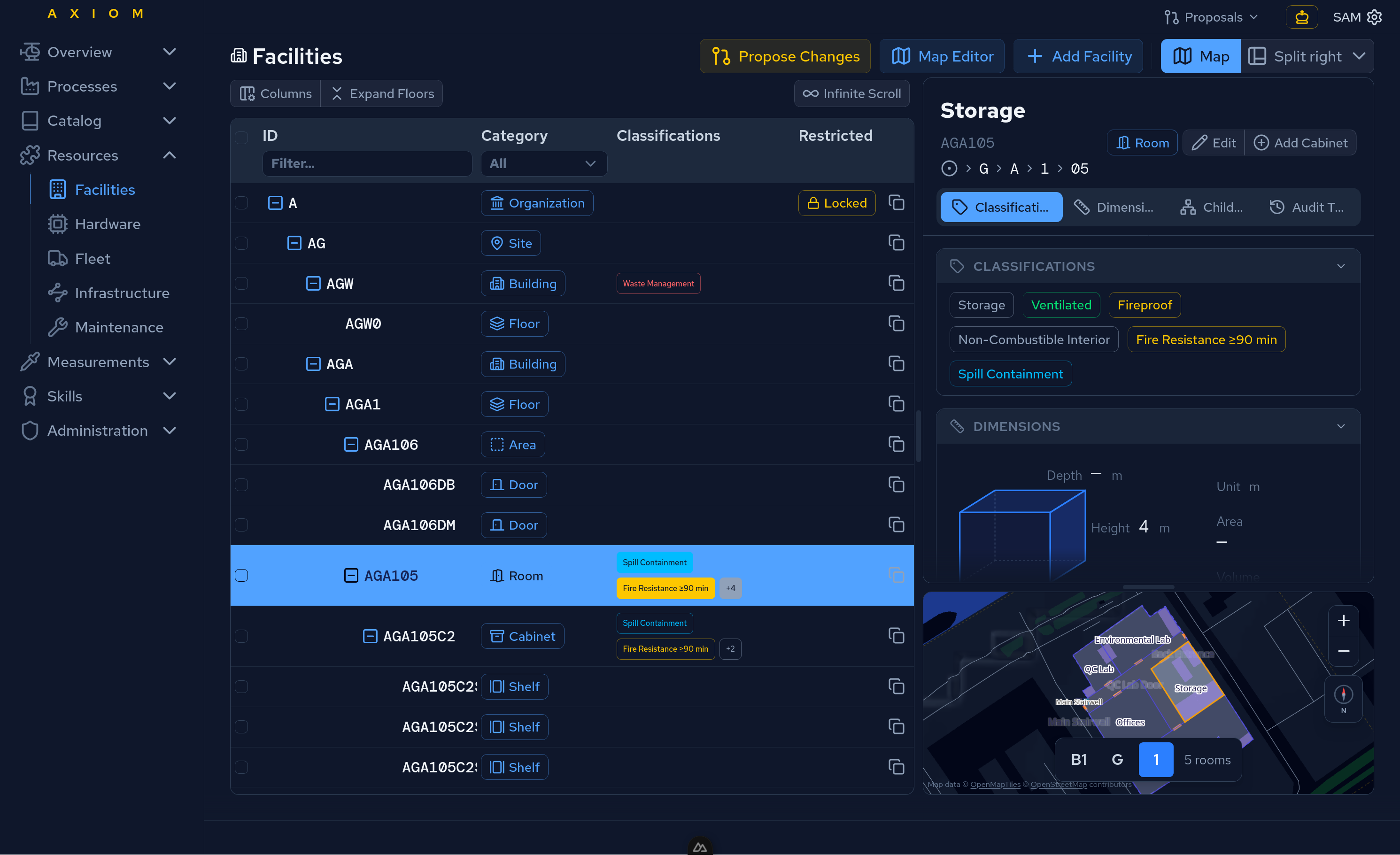Click the map zoom in plus icon
Image resolution: width=1400 pixels, height=855 pixels.
[1343, 620]
